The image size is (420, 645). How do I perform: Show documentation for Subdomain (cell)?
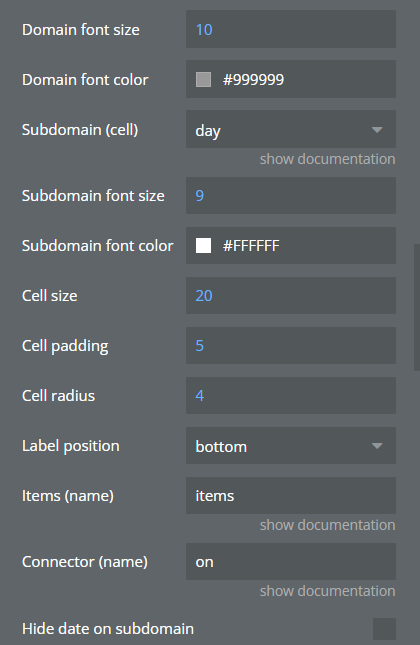(x=327, y=159)
